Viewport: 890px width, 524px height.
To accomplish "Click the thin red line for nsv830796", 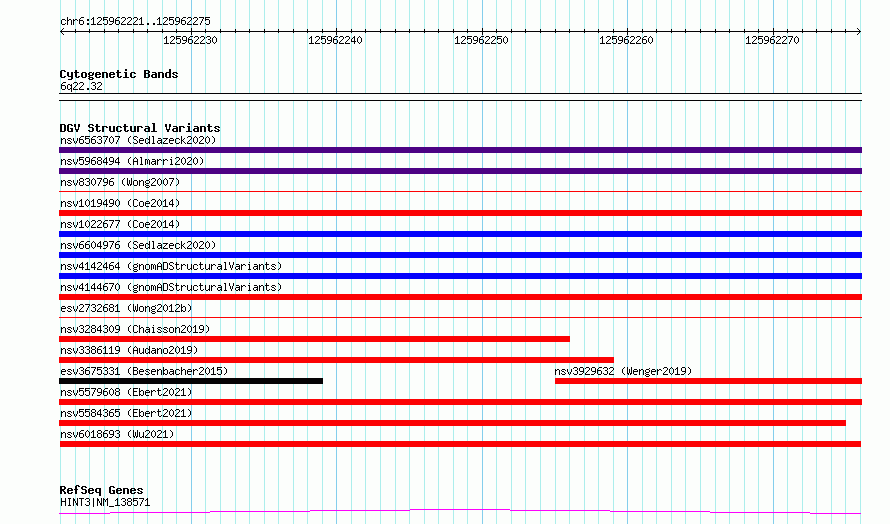I will [460, 192].
